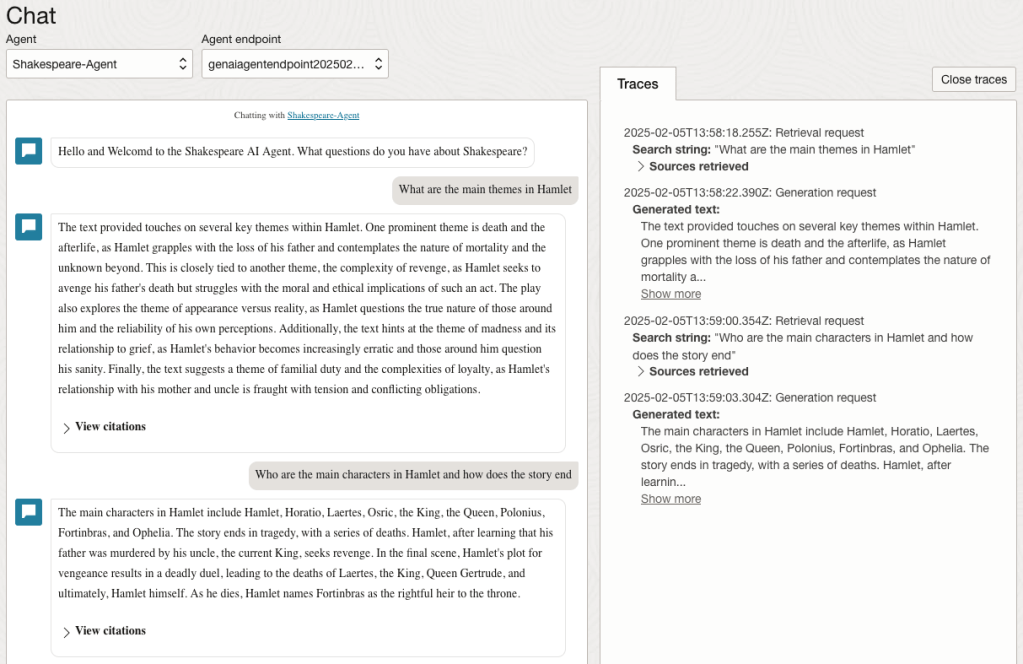The width and height of the screenshot is (1023, 664).
Task: Click the 13:58:18 Retrieval request trace entry
Action: (743, 133)
